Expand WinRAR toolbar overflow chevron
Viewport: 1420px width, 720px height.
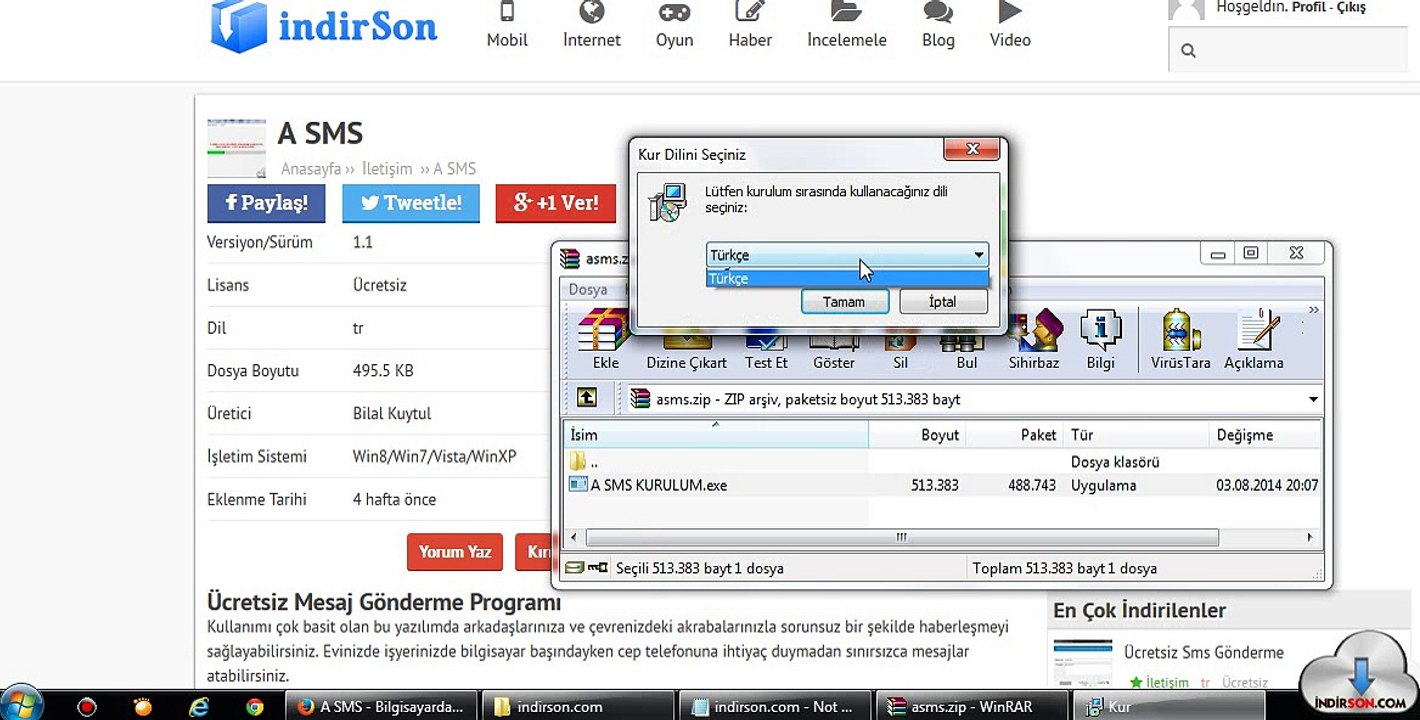(x=1314, y=311)
